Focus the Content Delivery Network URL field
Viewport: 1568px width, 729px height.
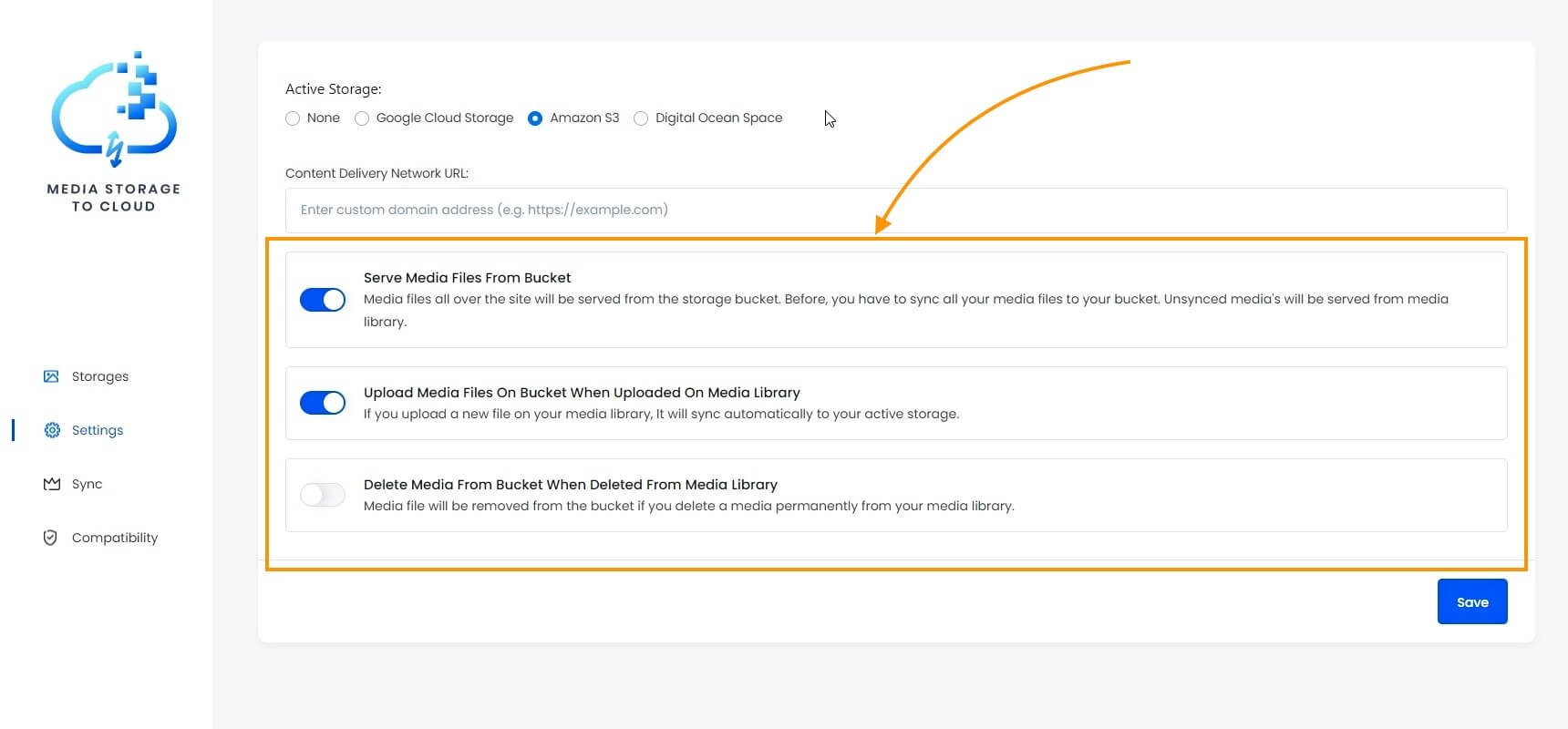[x=895, y=210]
